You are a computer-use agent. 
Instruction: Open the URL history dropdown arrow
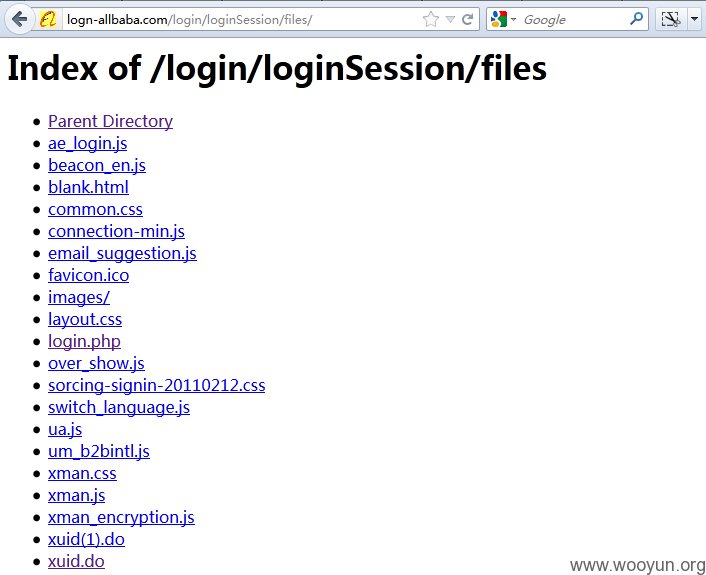point(450,19)
